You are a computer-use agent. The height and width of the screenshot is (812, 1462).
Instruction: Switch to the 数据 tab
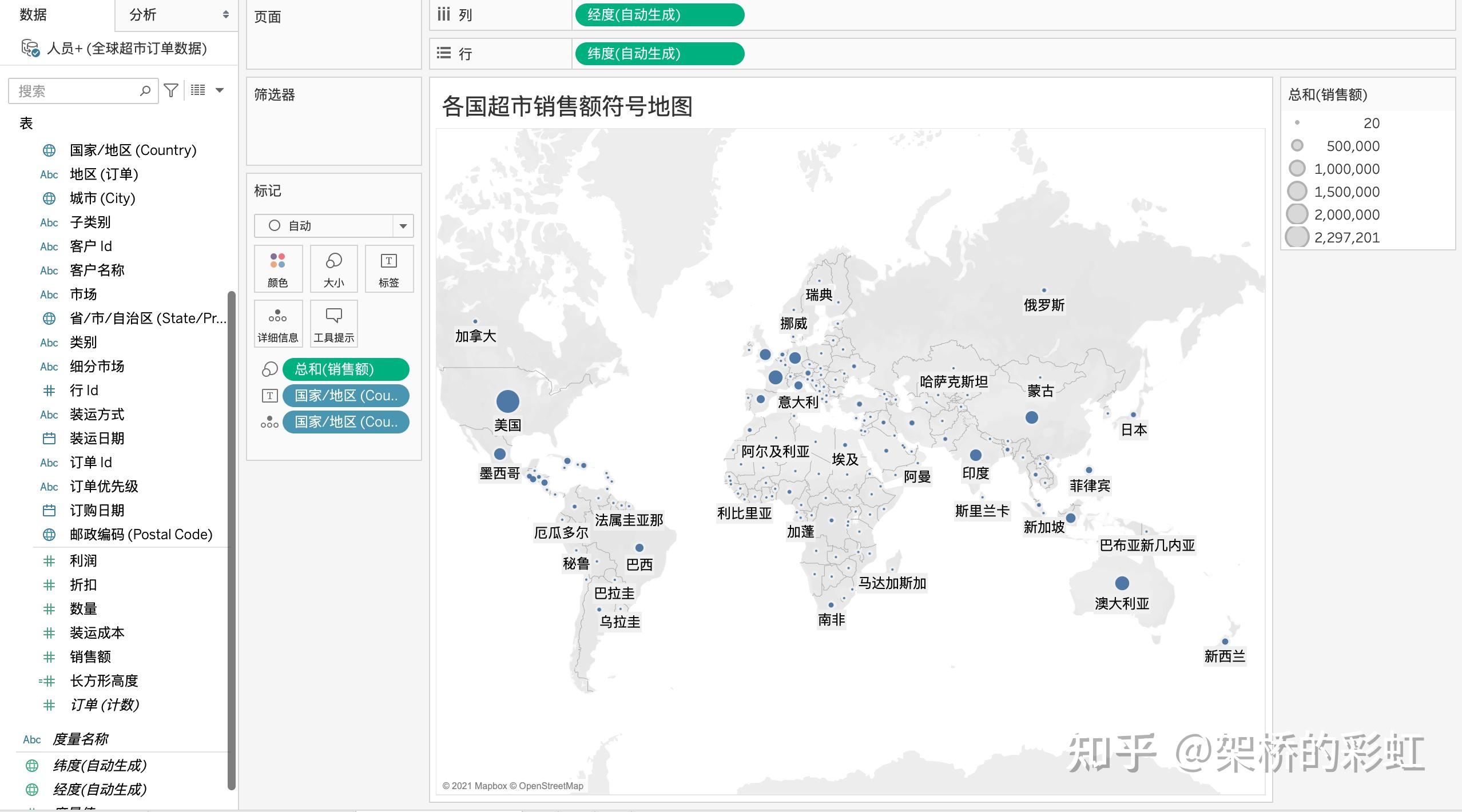click(x=33, y=15)
